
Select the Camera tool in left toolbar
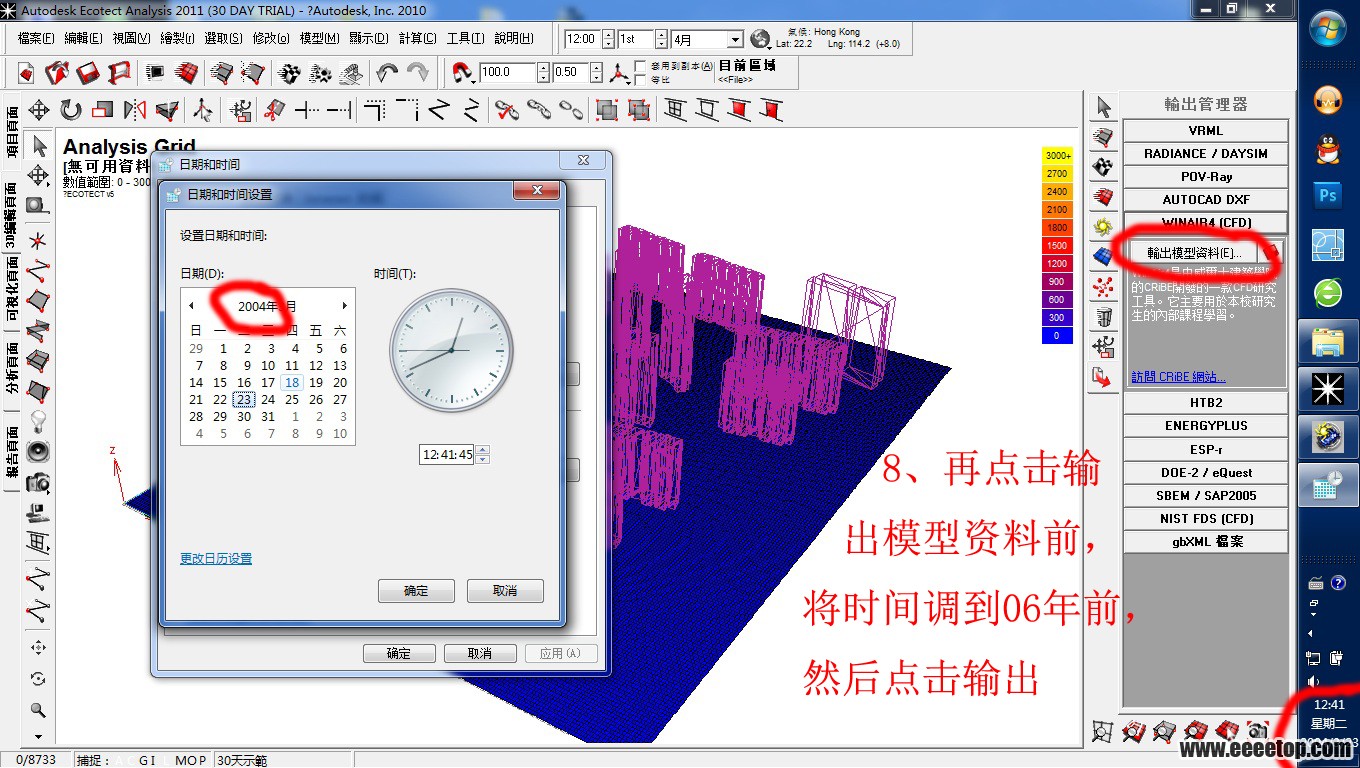pos(38,483)
